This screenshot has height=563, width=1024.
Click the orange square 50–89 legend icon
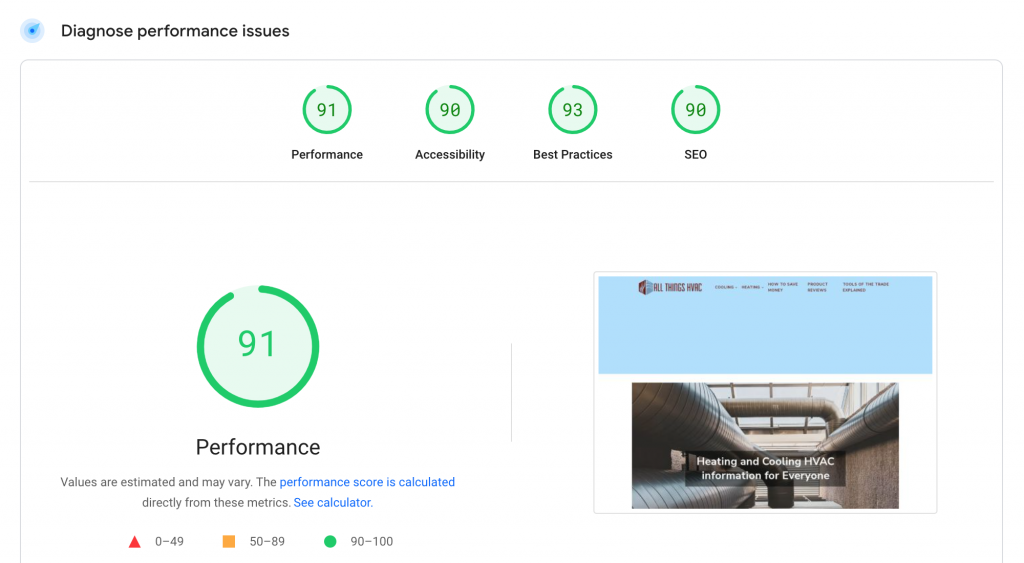[229, 542]
